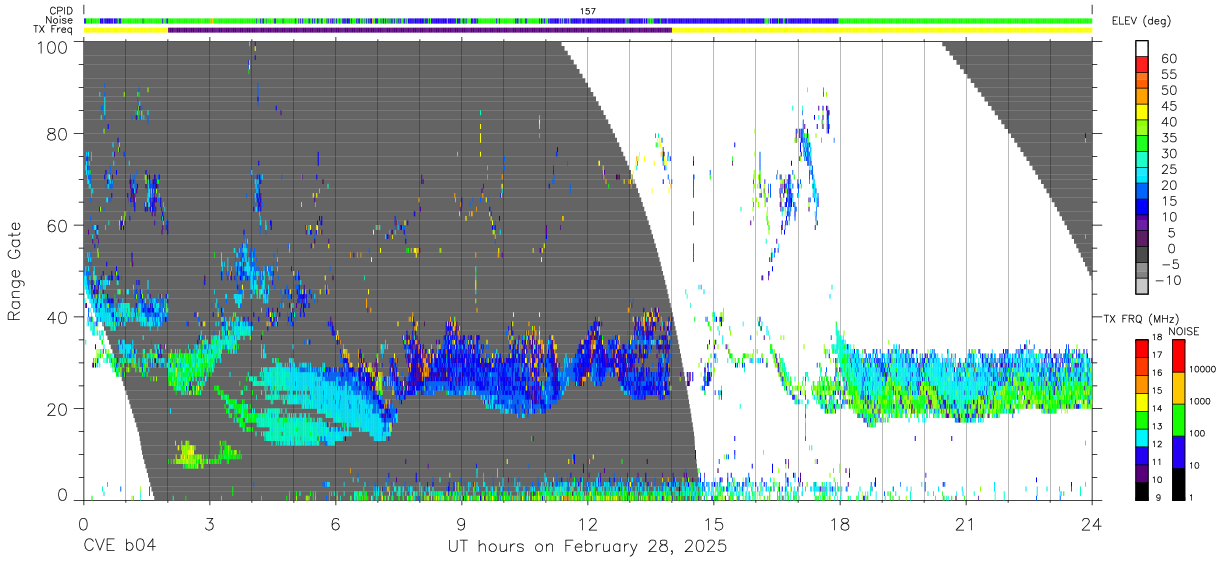Pick purple swatch between 0 and 5 in ELEV colorbar
The image size is (1228, 567).
(1143, 240)
